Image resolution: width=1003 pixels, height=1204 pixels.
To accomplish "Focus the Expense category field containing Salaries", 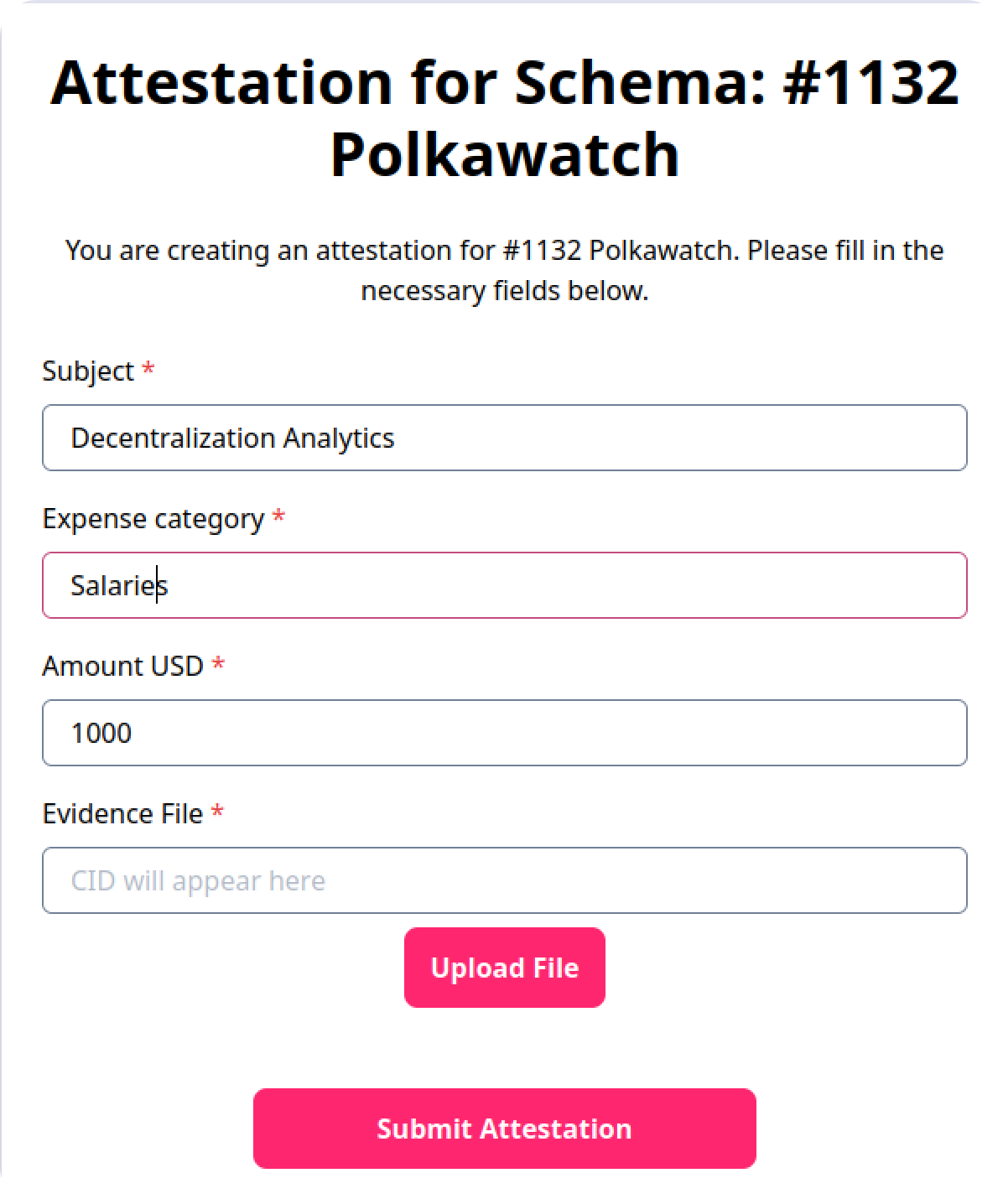I will point(504,585).
